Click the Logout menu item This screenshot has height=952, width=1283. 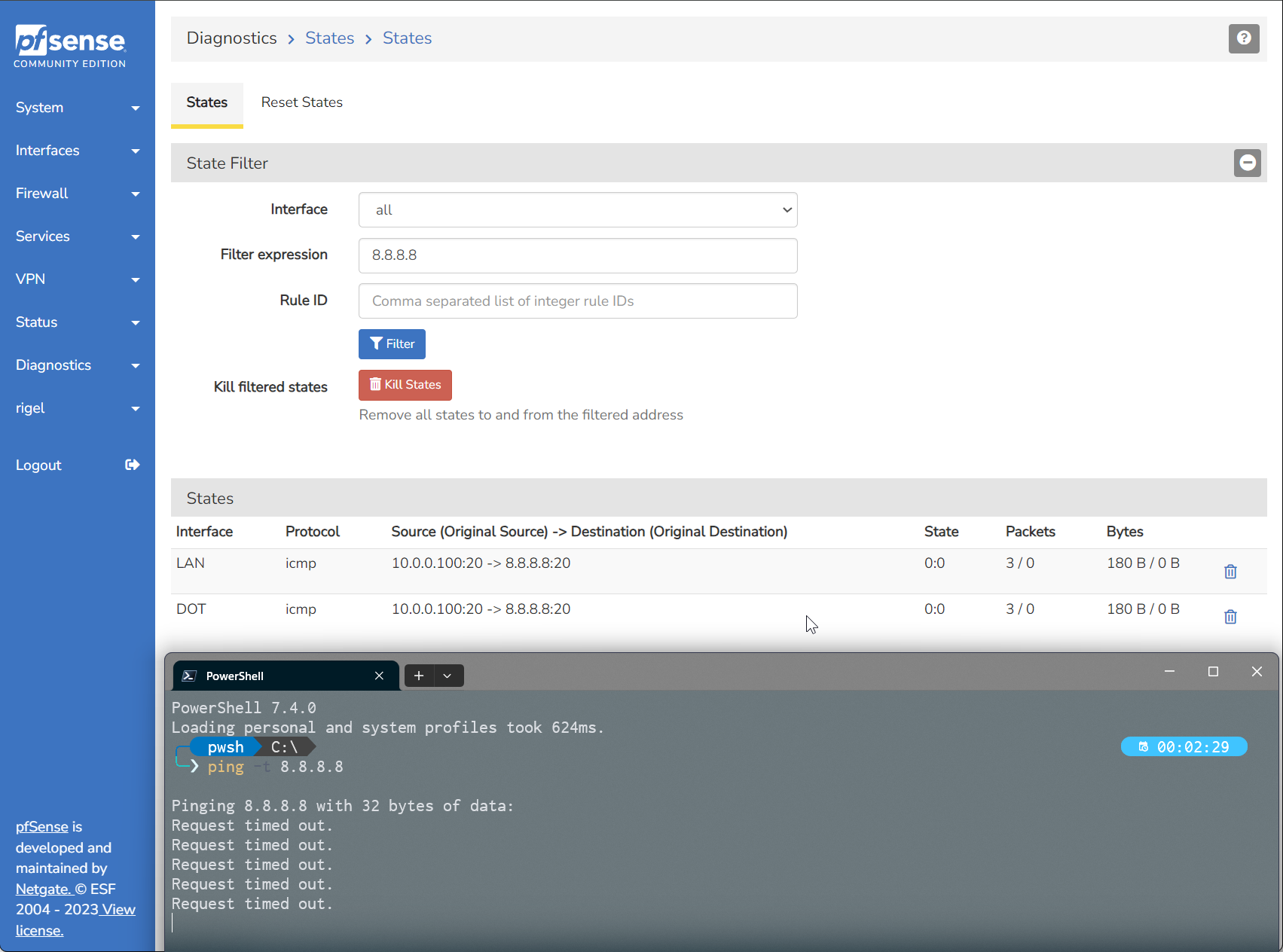click(78, 465)
